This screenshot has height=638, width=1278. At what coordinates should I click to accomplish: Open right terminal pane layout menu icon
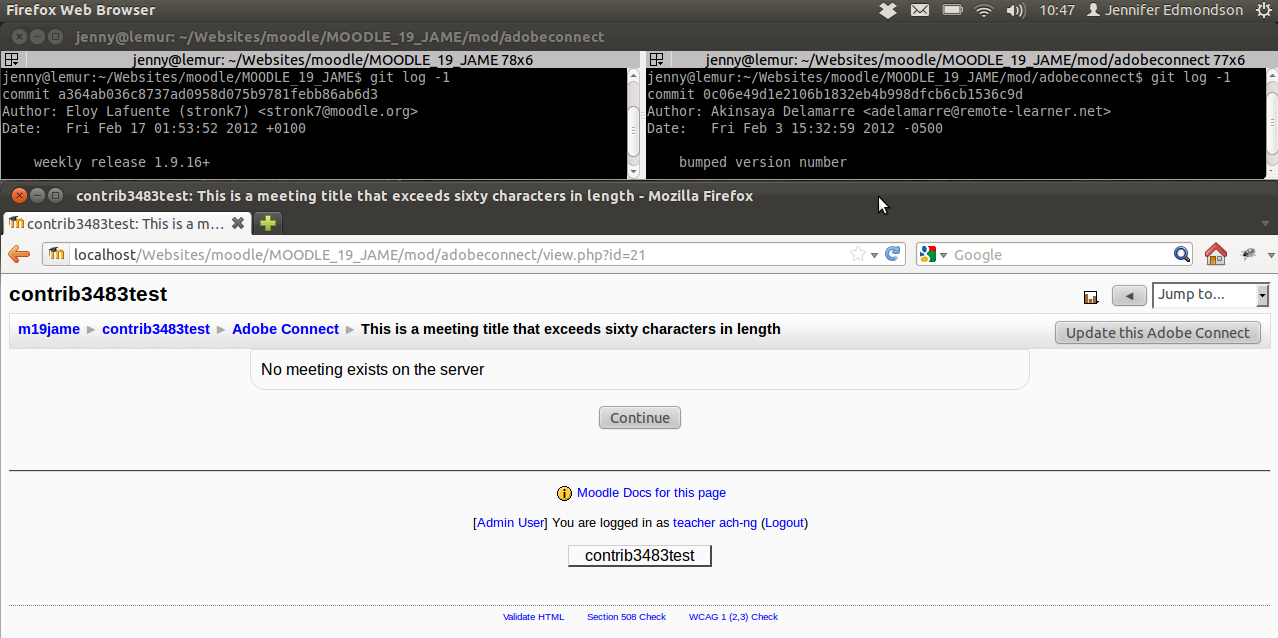655,60
